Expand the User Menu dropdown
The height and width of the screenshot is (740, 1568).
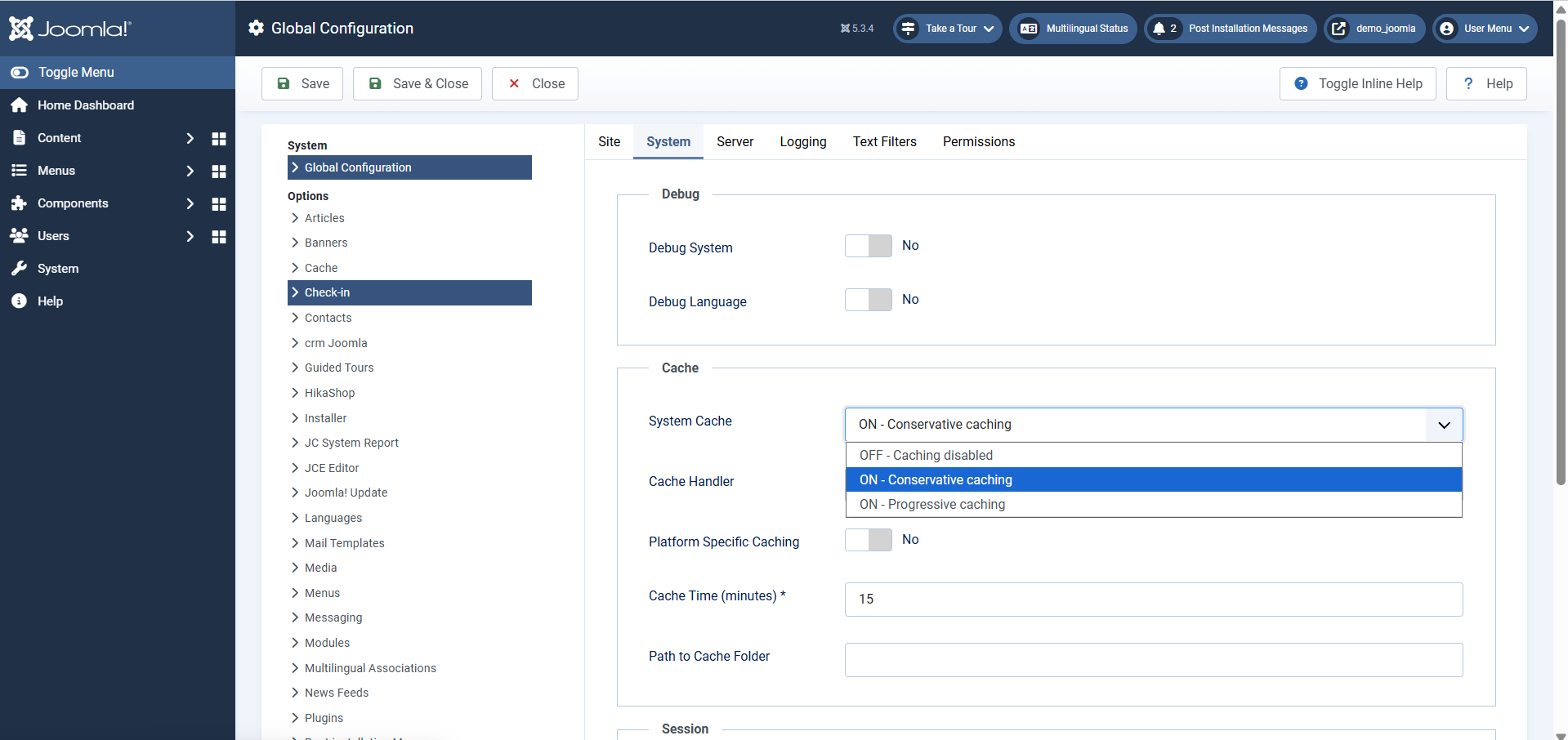point(1485,29)
